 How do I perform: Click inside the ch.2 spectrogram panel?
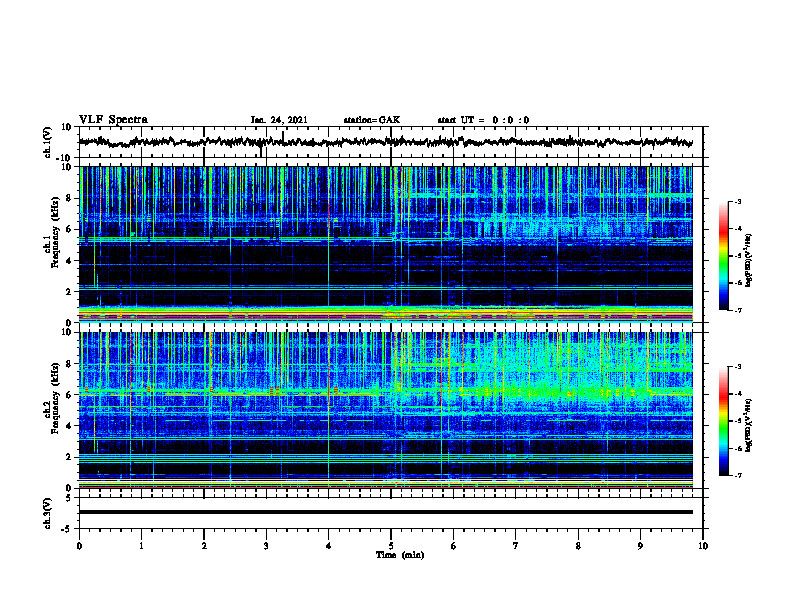point(385,410)
